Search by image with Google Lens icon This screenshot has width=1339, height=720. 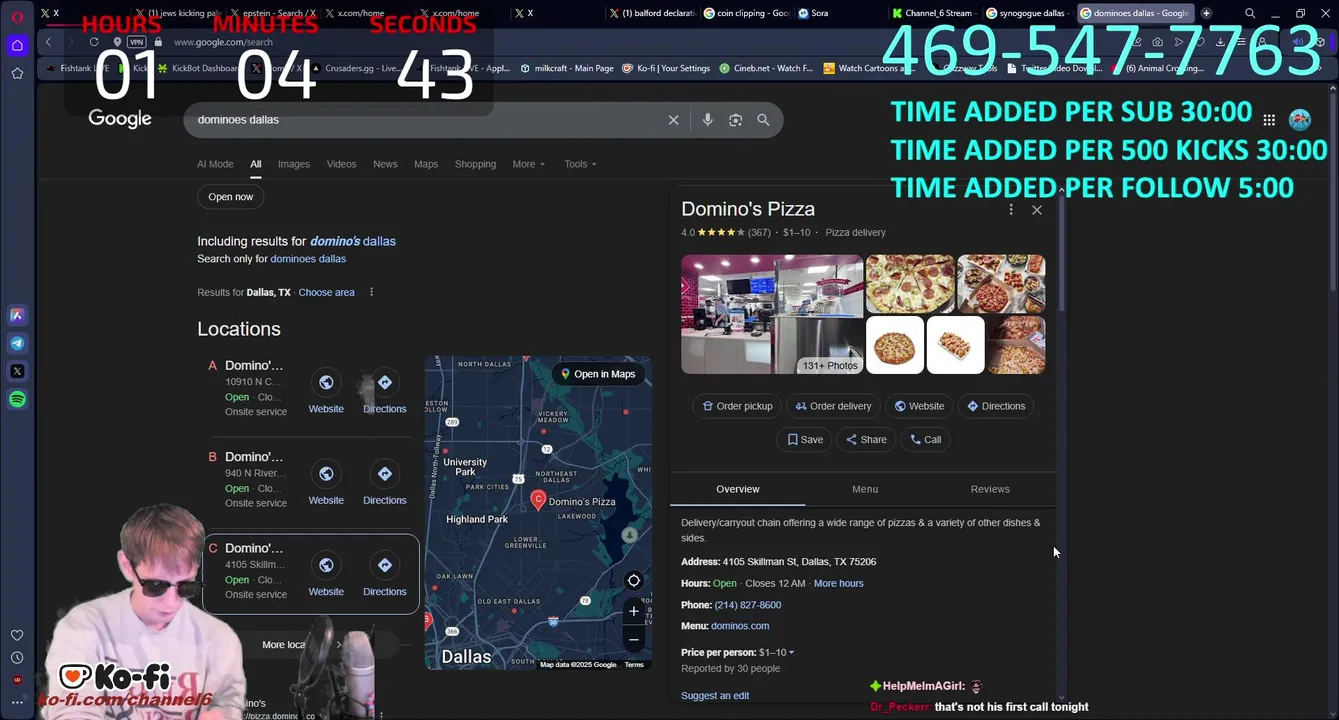(735, 120)
